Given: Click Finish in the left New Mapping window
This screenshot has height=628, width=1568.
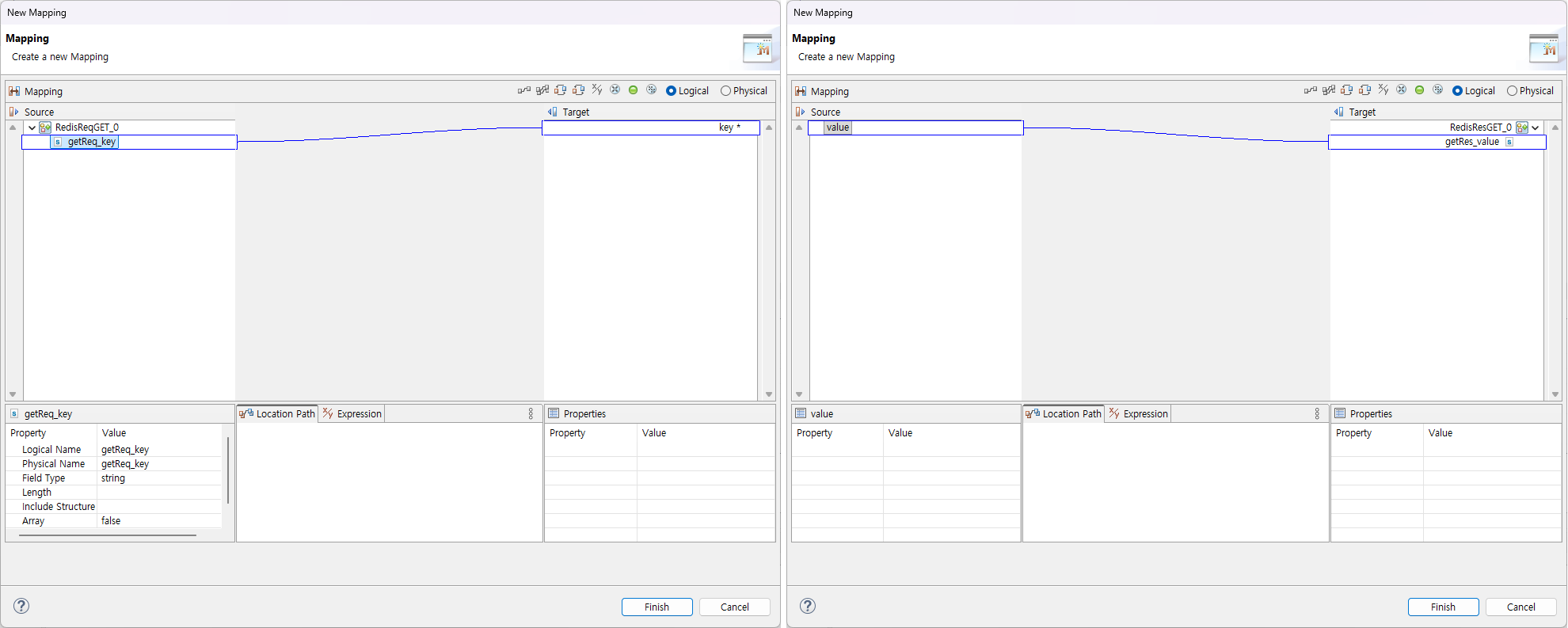Looking at the screenshot, I should click(657, 607).
